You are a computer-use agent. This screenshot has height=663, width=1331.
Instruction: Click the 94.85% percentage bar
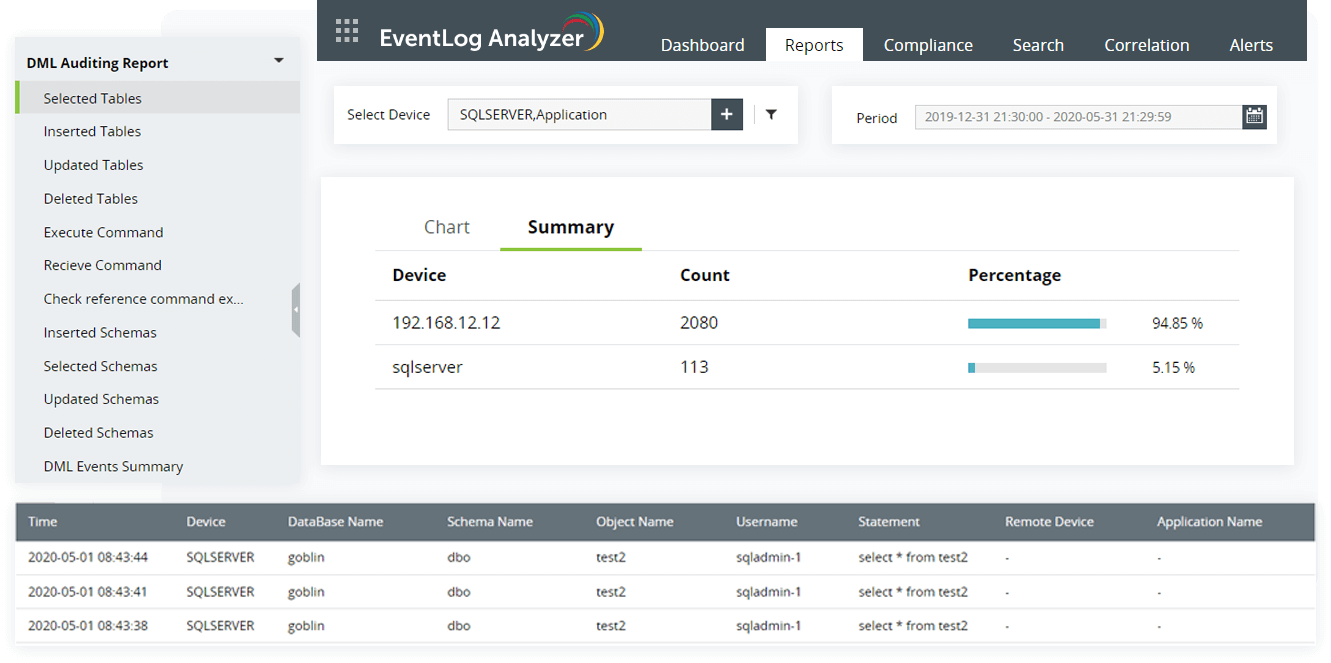coord(1036,324)
